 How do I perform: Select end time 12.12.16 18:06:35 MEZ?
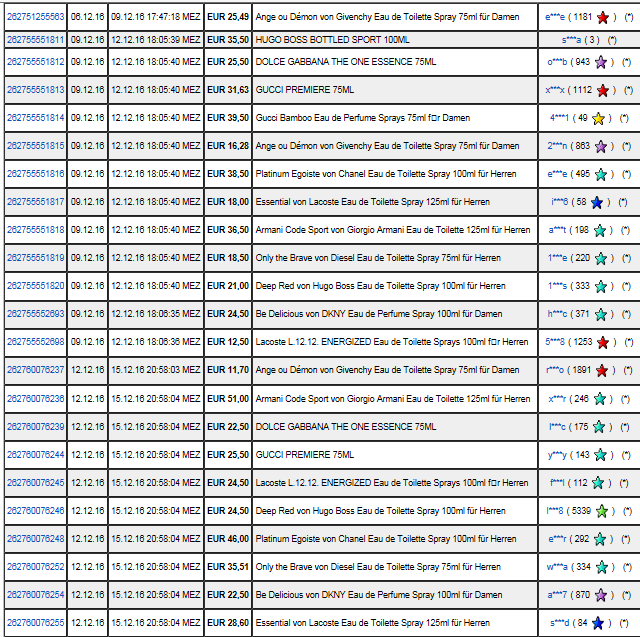[156, 314]
